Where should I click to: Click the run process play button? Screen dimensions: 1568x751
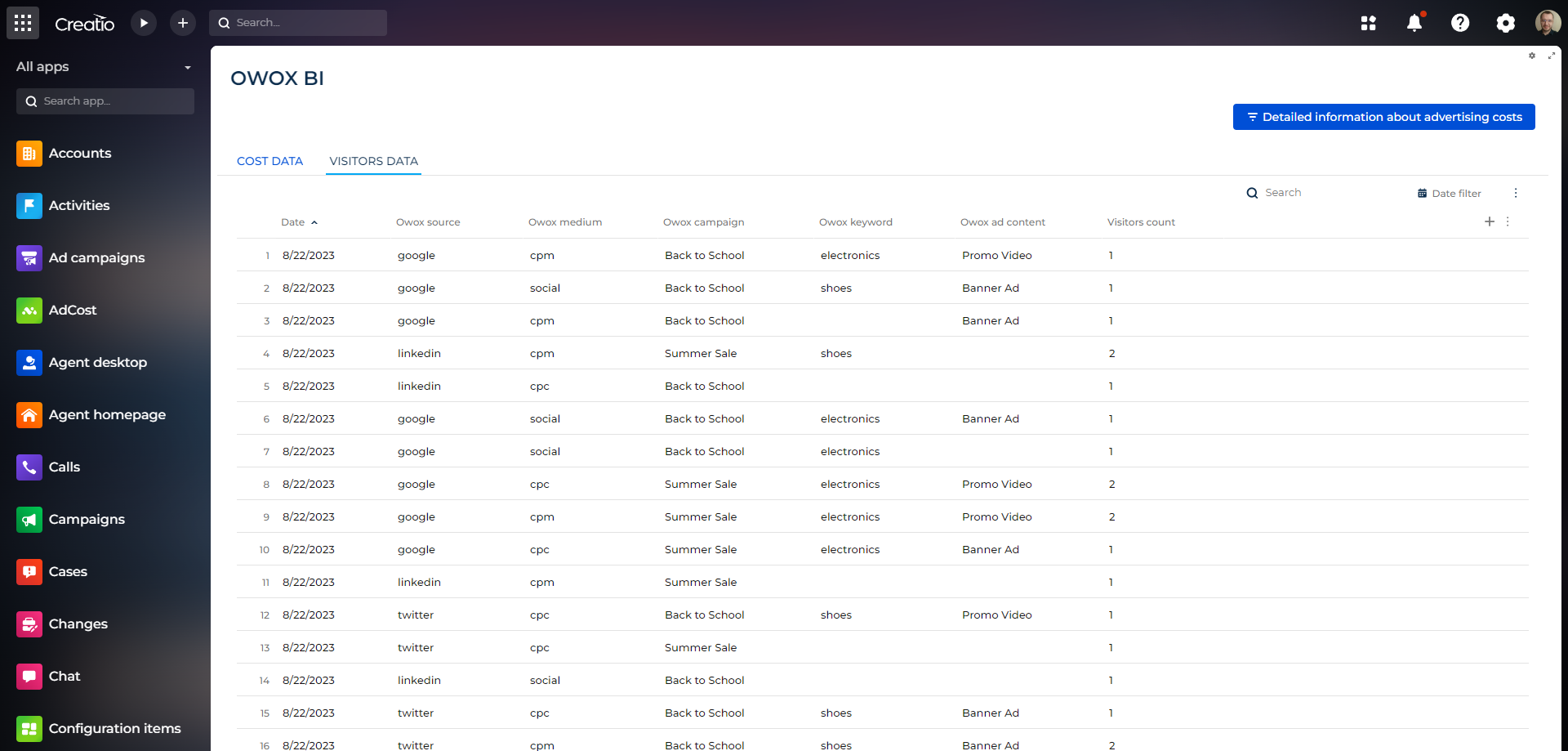point(144,23)
